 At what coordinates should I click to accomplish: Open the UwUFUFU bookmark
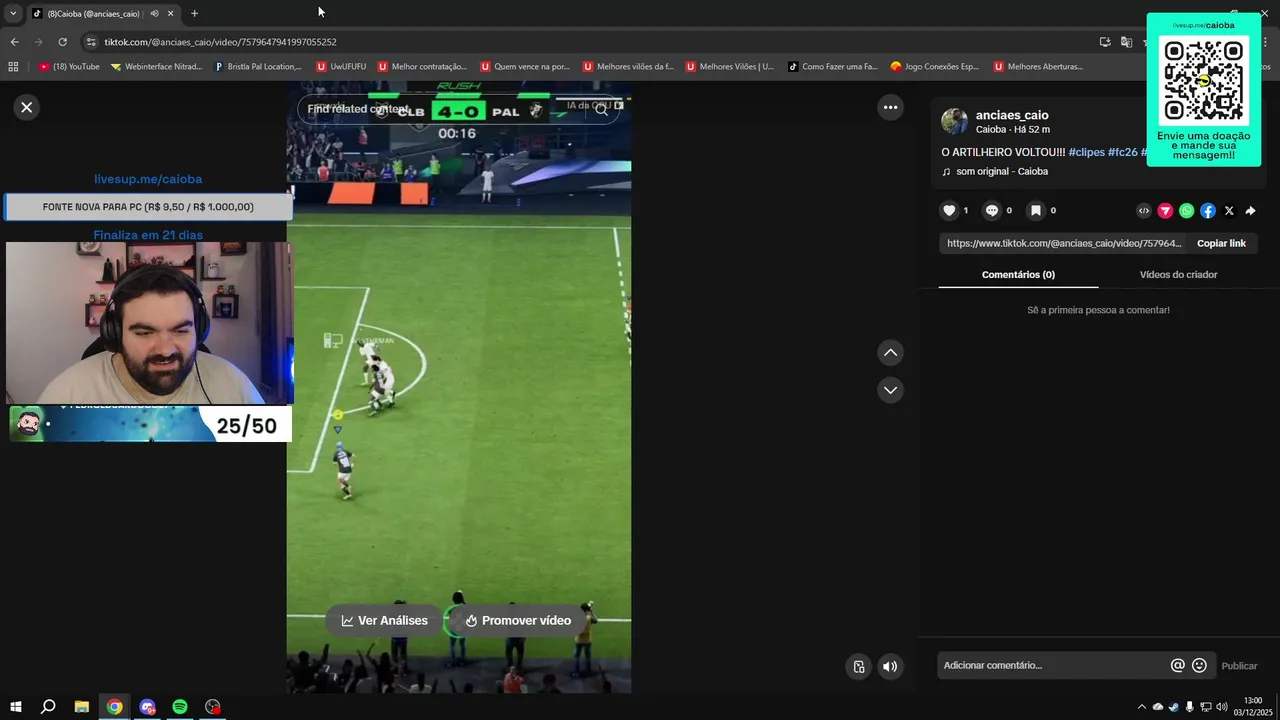tap(341, 66)
